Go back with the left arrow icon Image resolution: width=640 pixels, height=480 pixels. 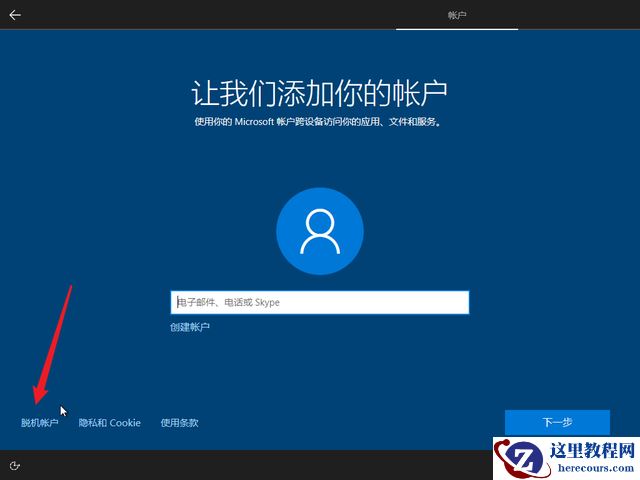[15, 15]
